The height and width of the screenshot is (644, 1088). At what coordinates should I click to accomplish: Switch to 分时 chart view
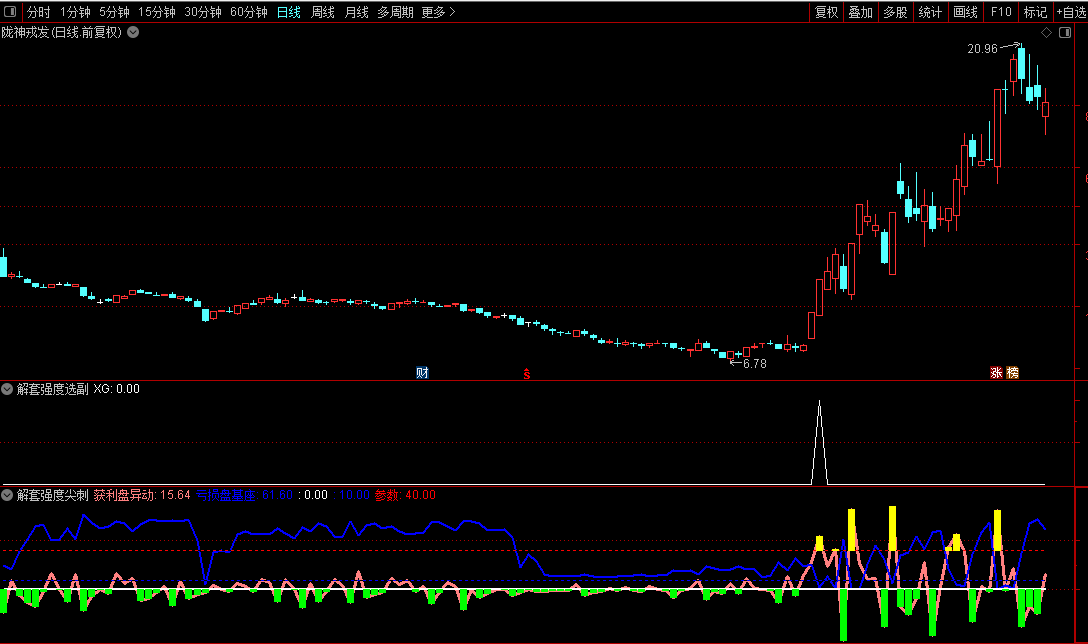[x=39, y=12]
